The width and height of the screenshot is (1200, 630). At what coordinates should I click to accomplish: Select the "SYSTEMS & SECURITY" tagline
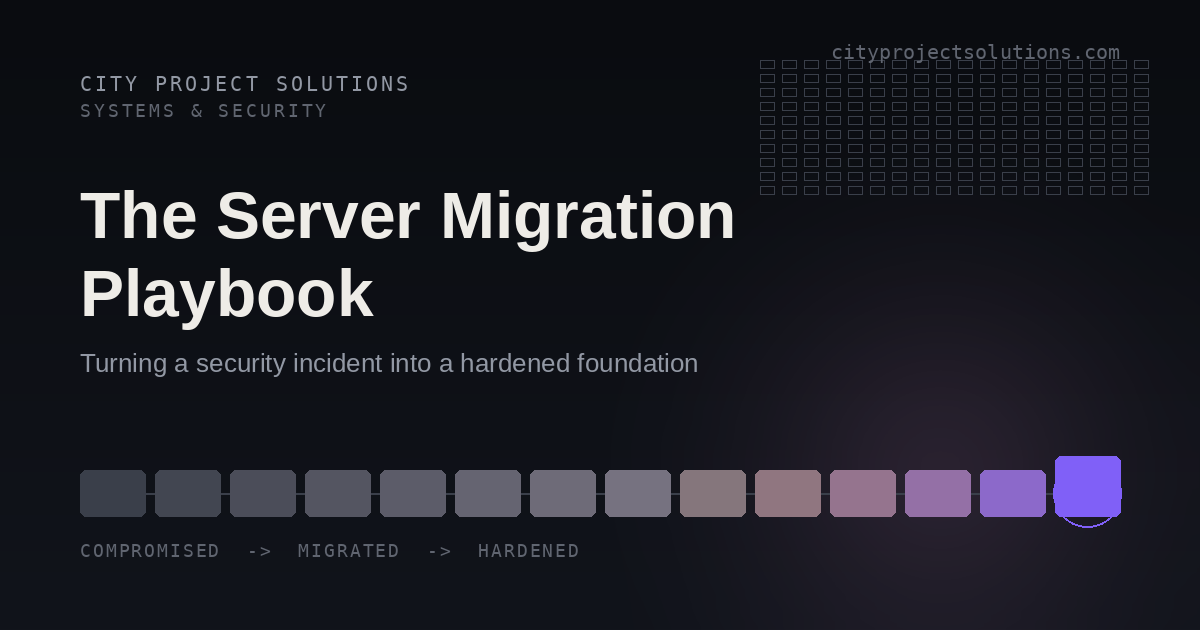point(204,111)
